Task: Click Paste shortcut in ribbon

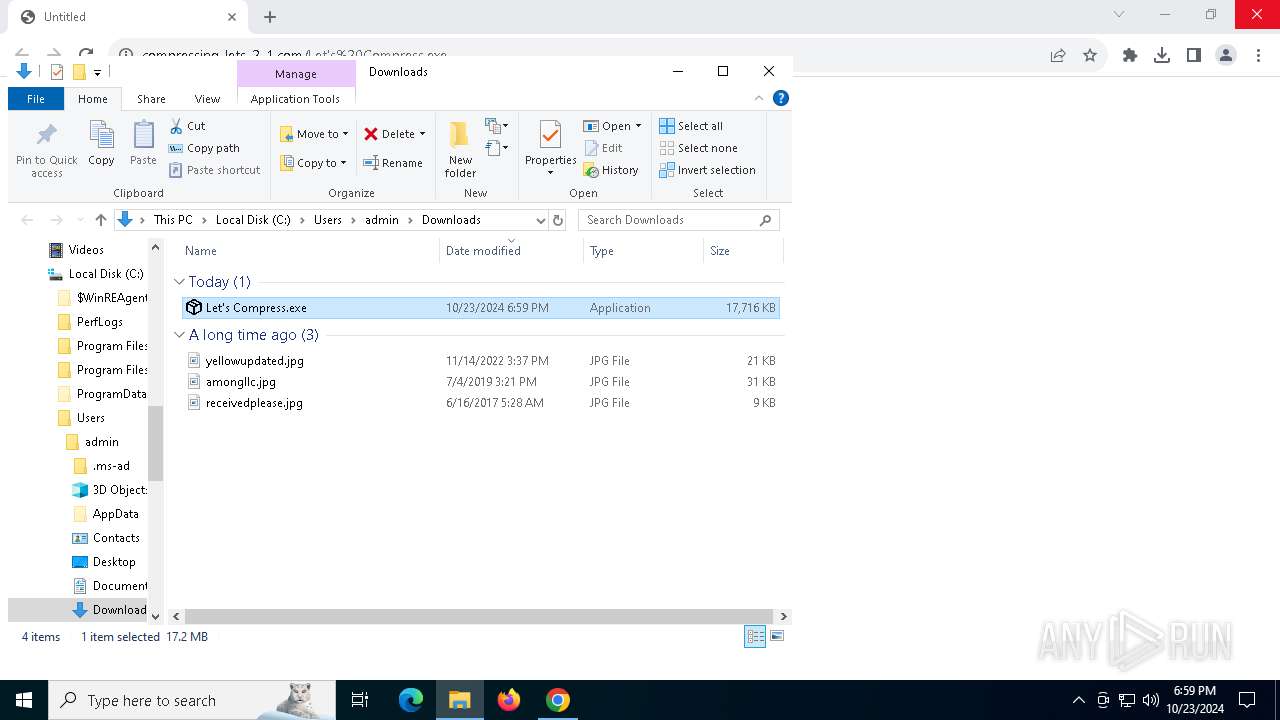Action: [215, 170]
